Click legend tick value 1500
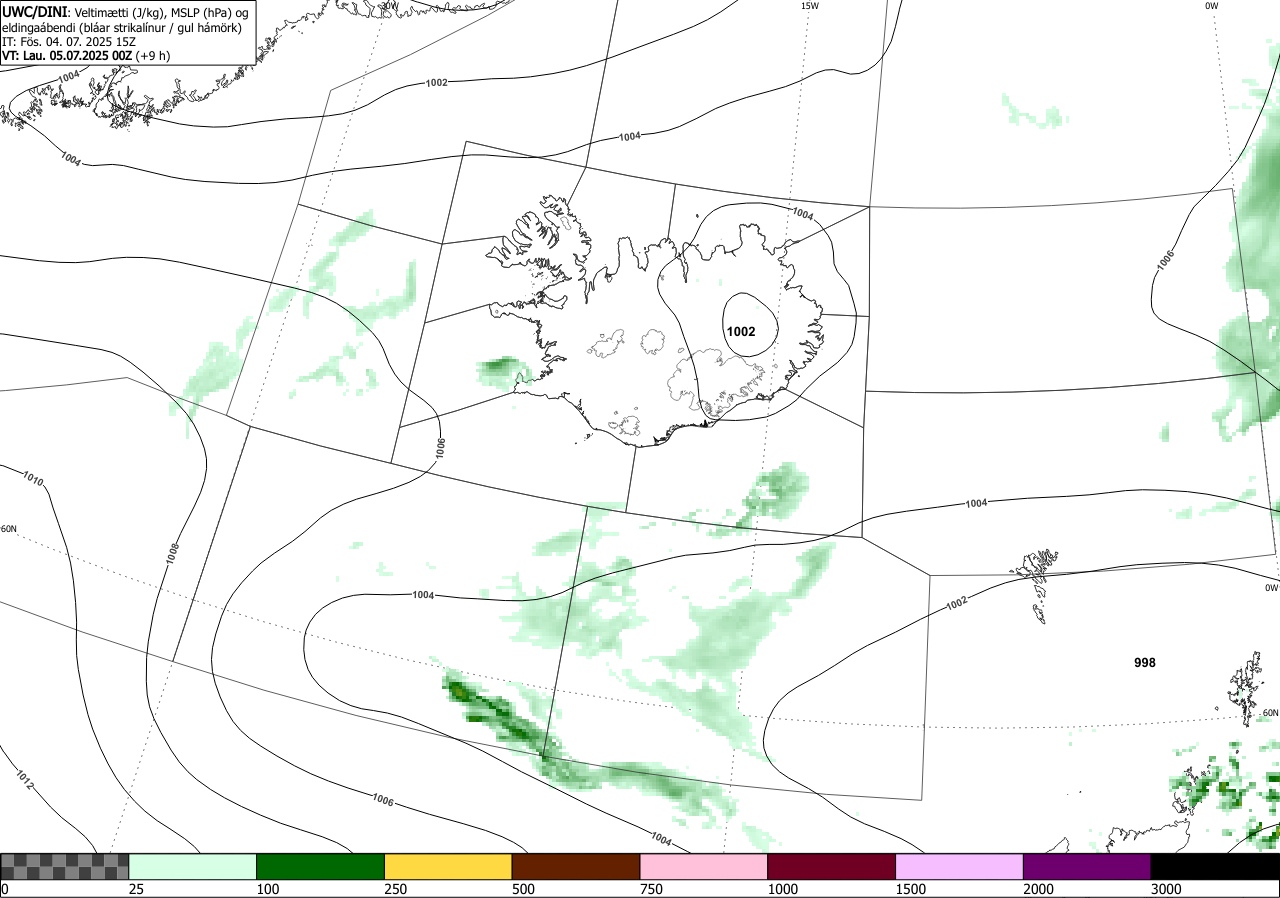Screen dimensions: 1280x898 coord(910,889)
